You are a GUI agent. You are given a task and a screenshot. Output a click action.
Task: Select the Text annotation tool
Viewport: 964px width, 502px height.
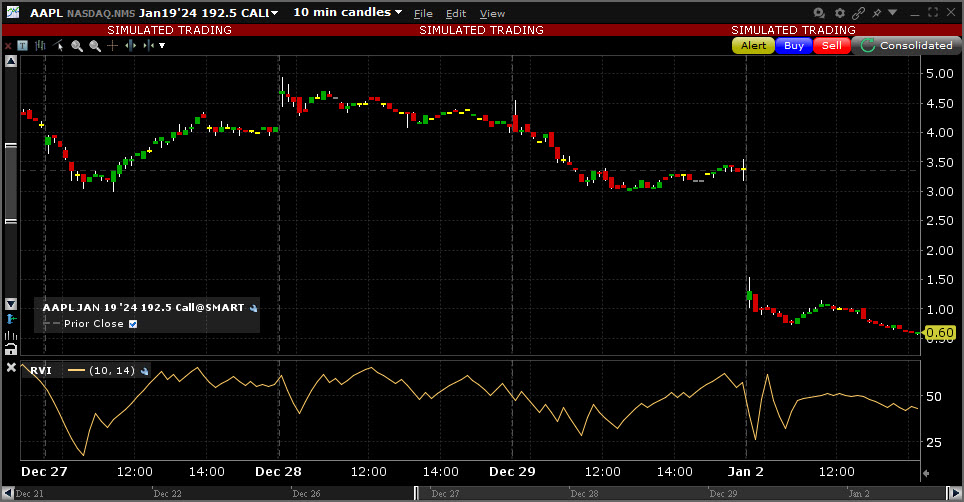(x=23, y=45)
